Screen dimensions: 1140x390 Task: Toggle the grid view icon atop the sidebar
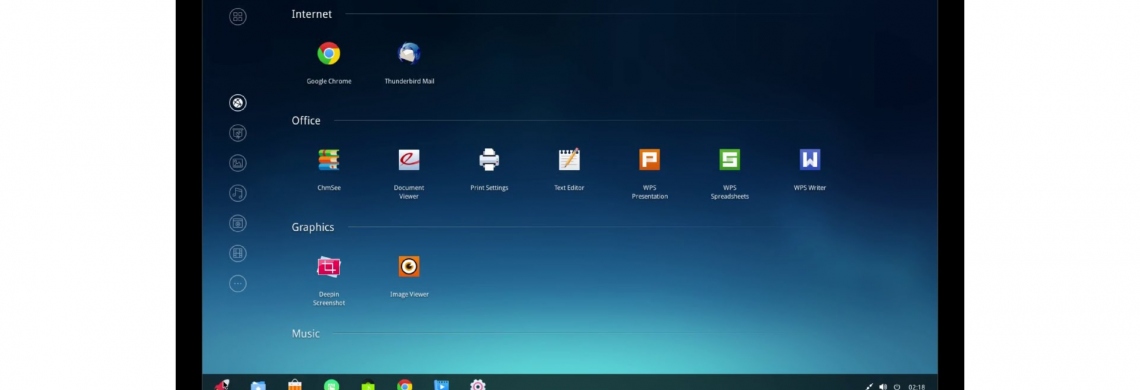coord(238,17)
